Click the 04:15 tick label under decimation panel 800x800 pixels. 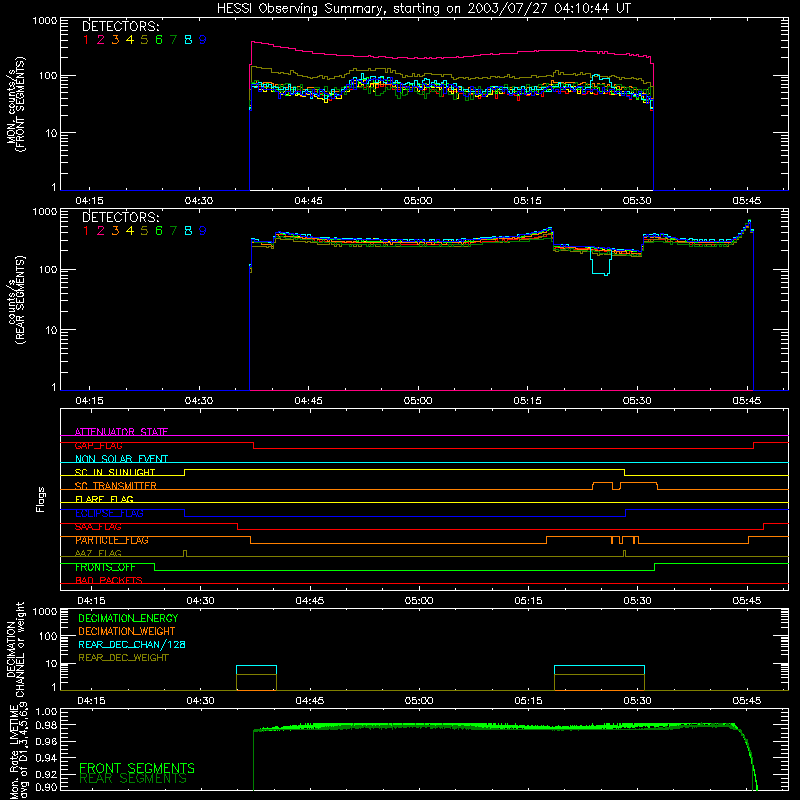point(91,701)
